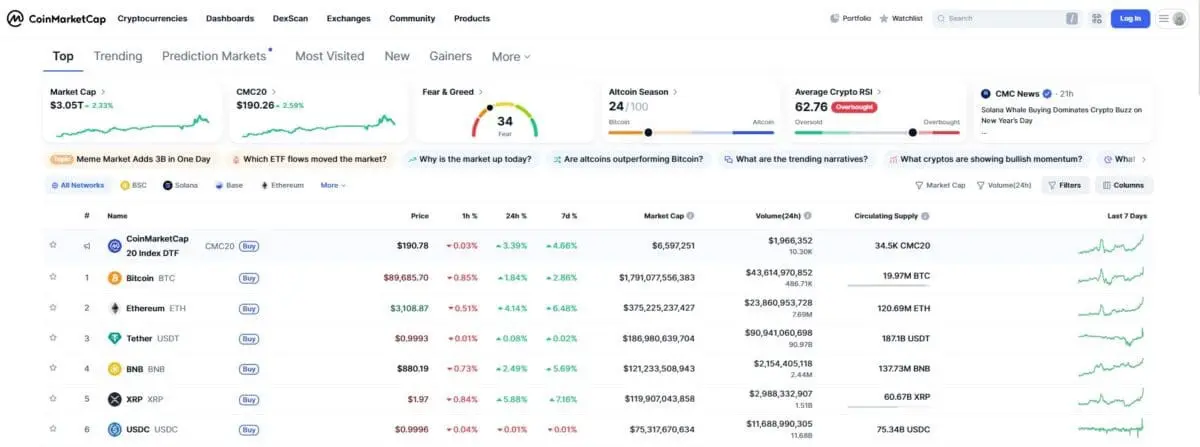
Task: Star the BNB row to watchlist
Action: 53,369
